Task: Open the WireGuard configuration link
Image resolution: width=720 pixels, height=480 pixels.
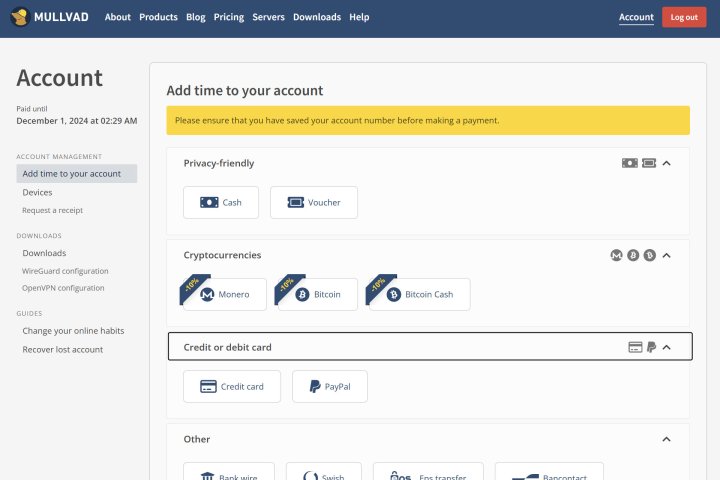Action: point(65,271)
